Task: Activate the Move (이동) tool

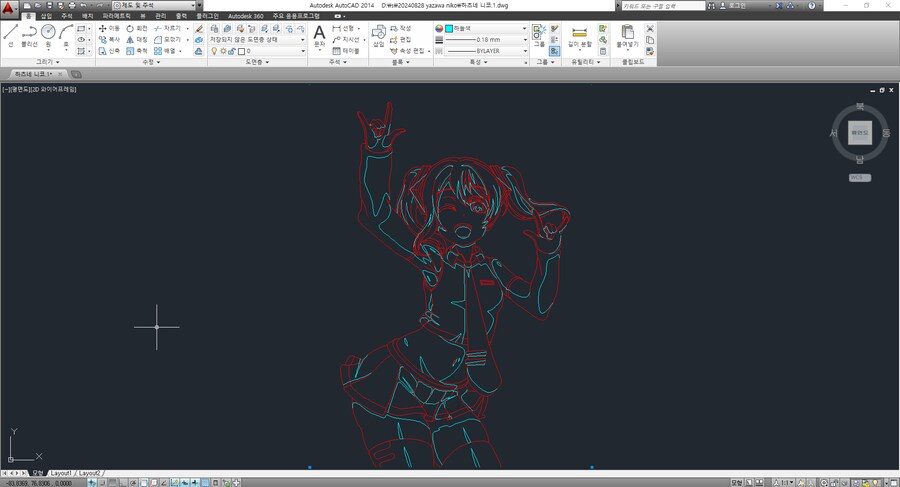Action: coord(109,28)
